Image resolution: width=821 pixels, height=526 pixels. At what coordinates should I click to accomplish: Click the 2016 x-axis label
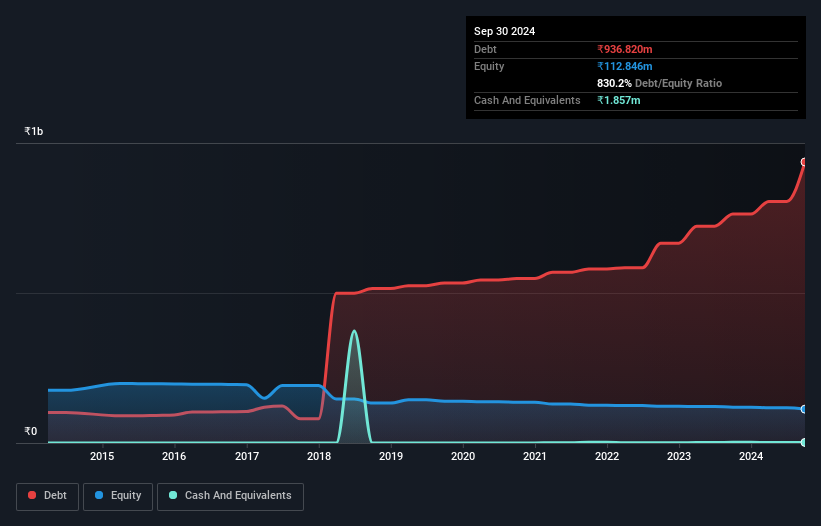pyautogui.click(x=174, y=456)
